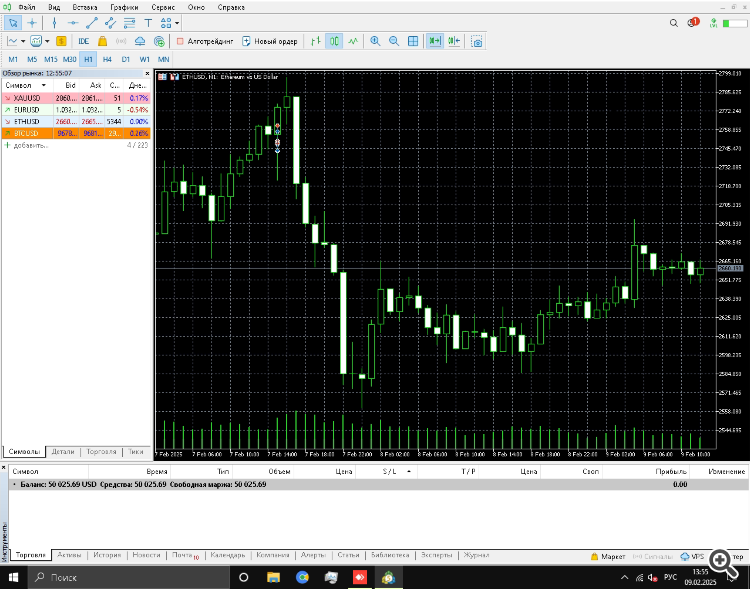
Task: Select the XAUUSD row in Market Watch
Action: [76, 98]
